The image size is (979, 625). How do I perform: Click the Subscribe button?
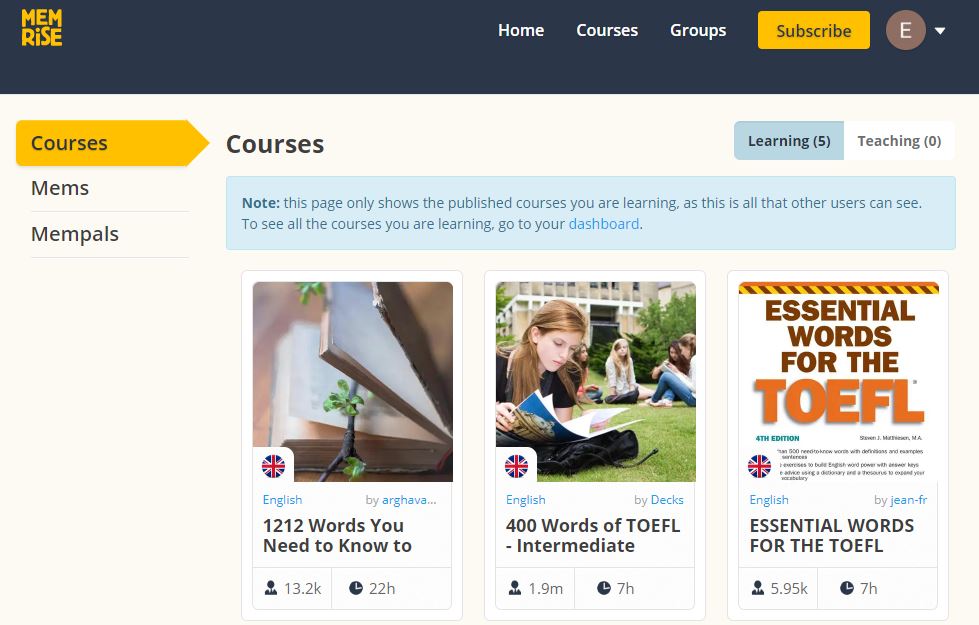pos(814,30)
